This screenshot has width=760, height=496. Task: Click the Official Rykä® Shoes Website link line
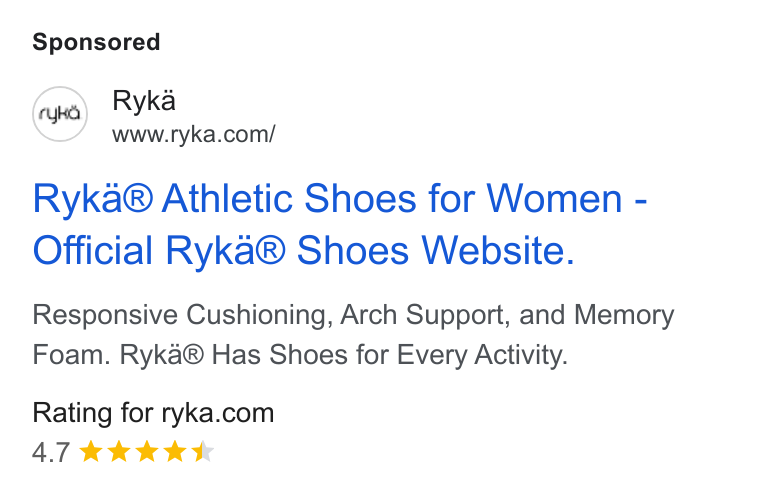(x=304, y=251)
